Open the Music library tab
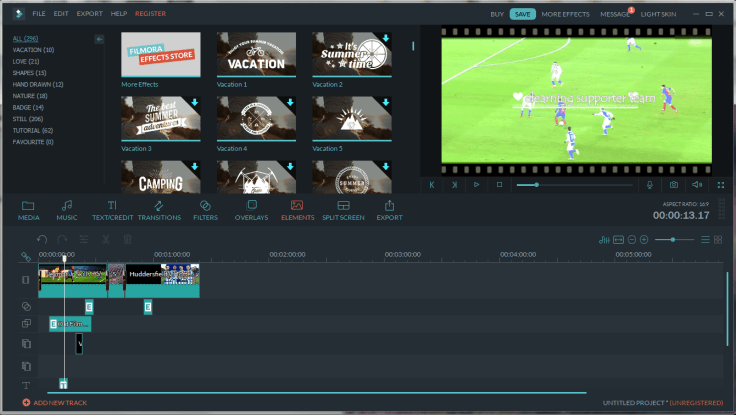This screenshot has height=415, width=736. pos(67,210)
